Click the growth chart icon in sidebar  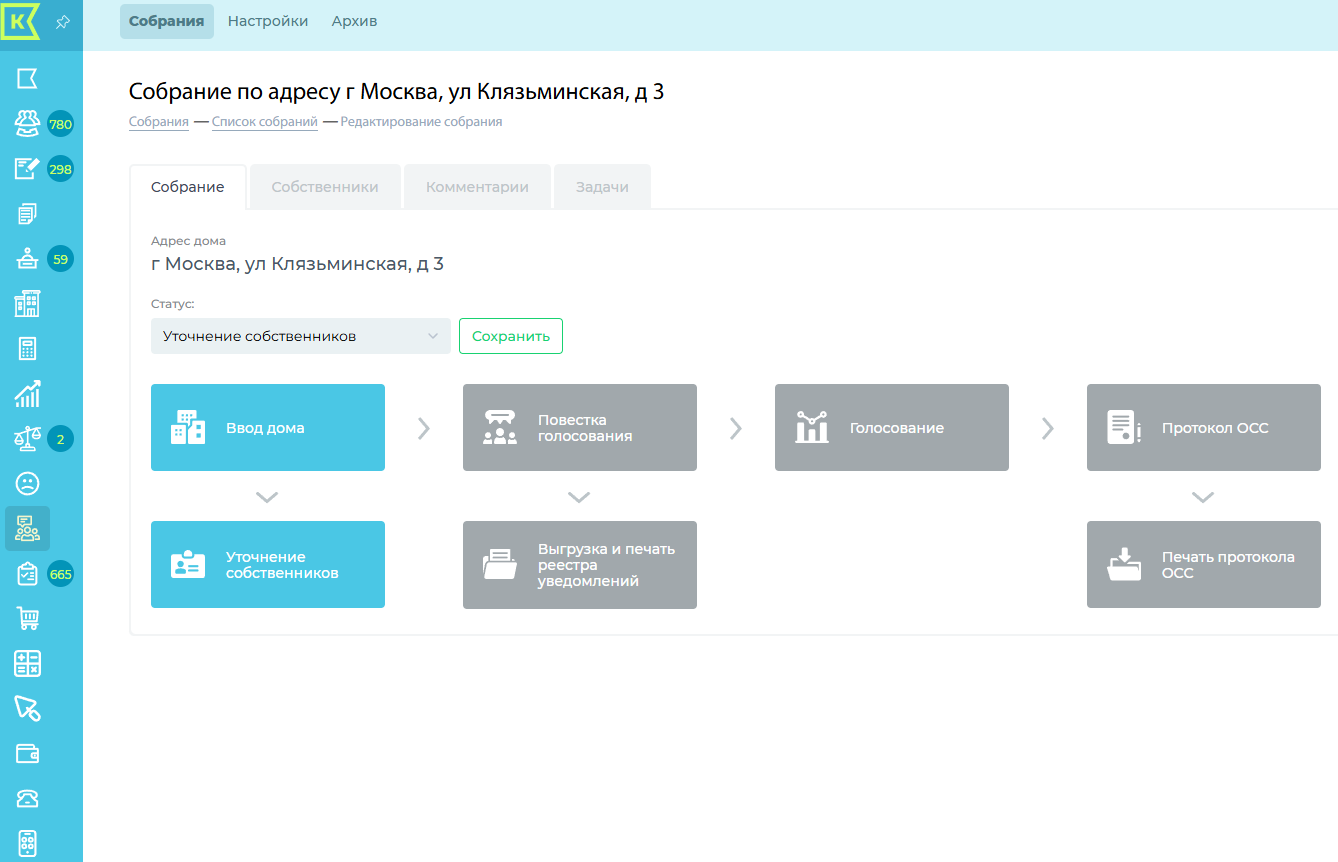coord(27,394)
